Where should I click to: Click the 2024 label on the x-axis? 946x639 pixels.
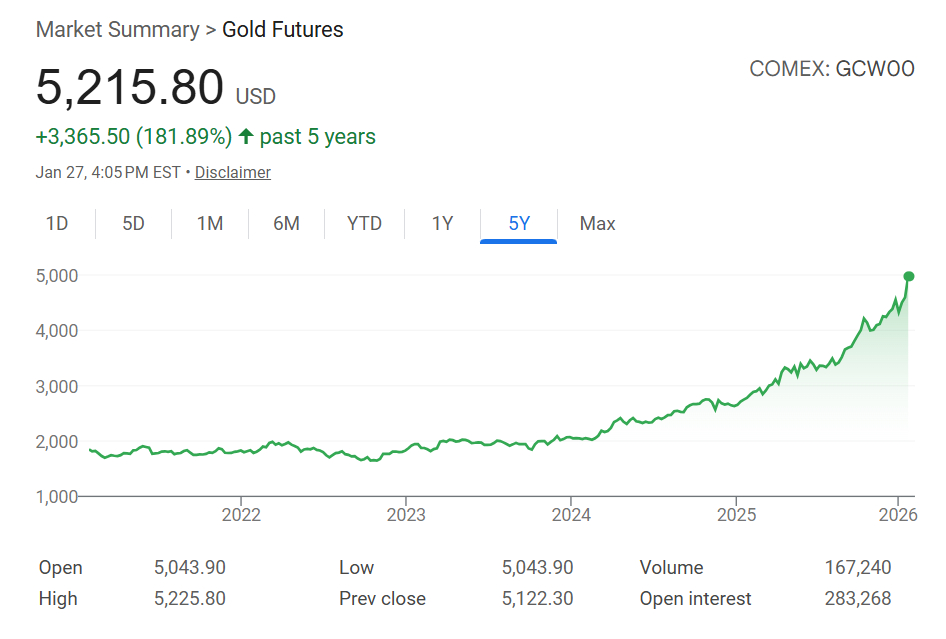click(x=570, y=515)
